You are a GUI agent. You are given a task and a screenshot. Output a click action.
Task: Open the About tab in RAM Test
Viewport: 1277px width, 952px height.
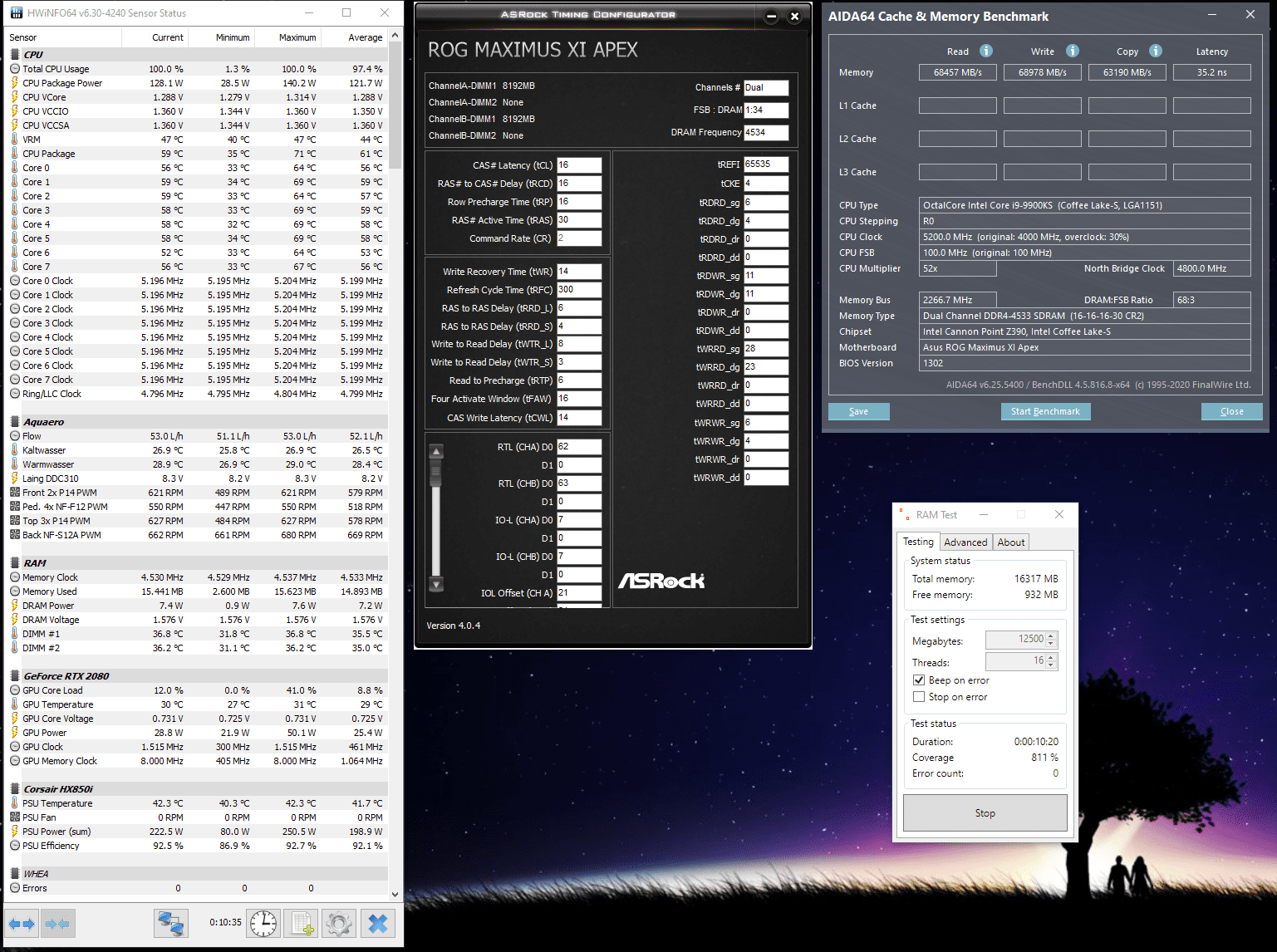(x=1011, y=542)
